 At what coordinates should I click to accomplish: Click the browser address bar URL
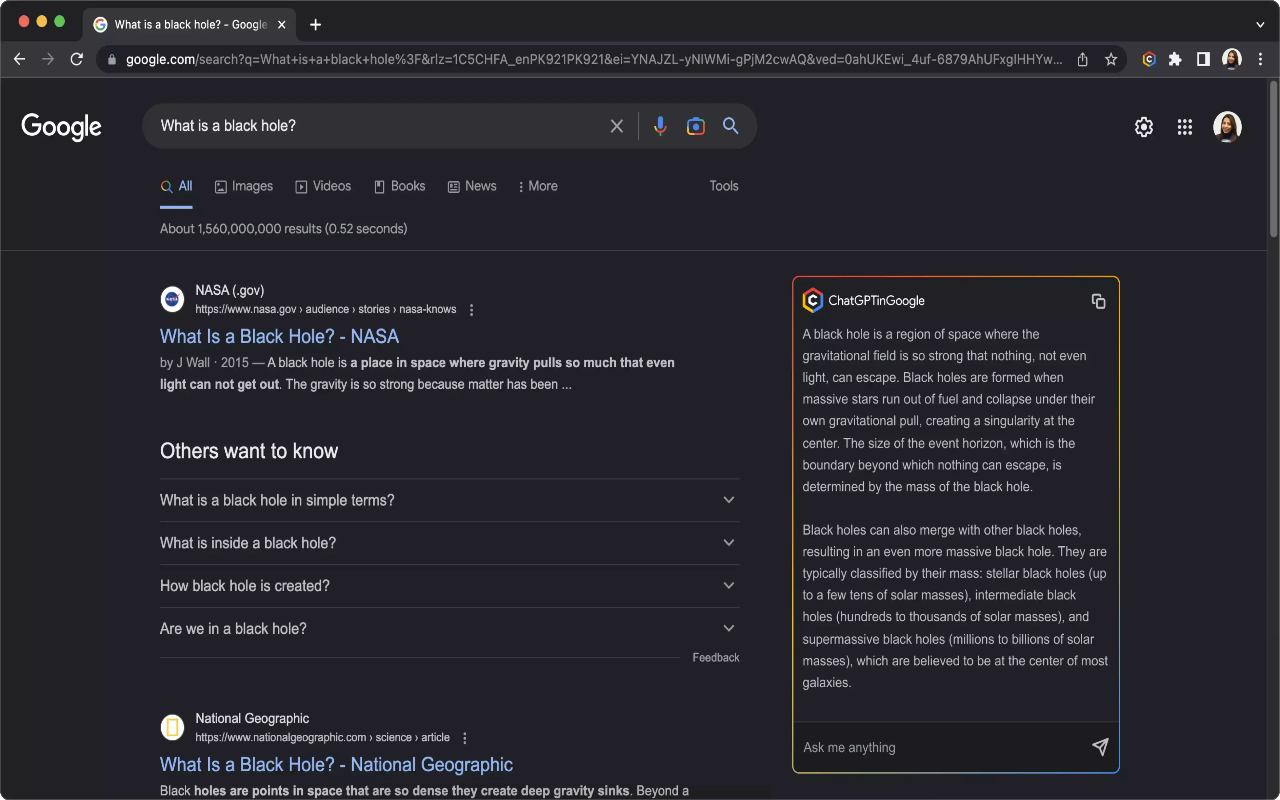click(x=594, y=60)
